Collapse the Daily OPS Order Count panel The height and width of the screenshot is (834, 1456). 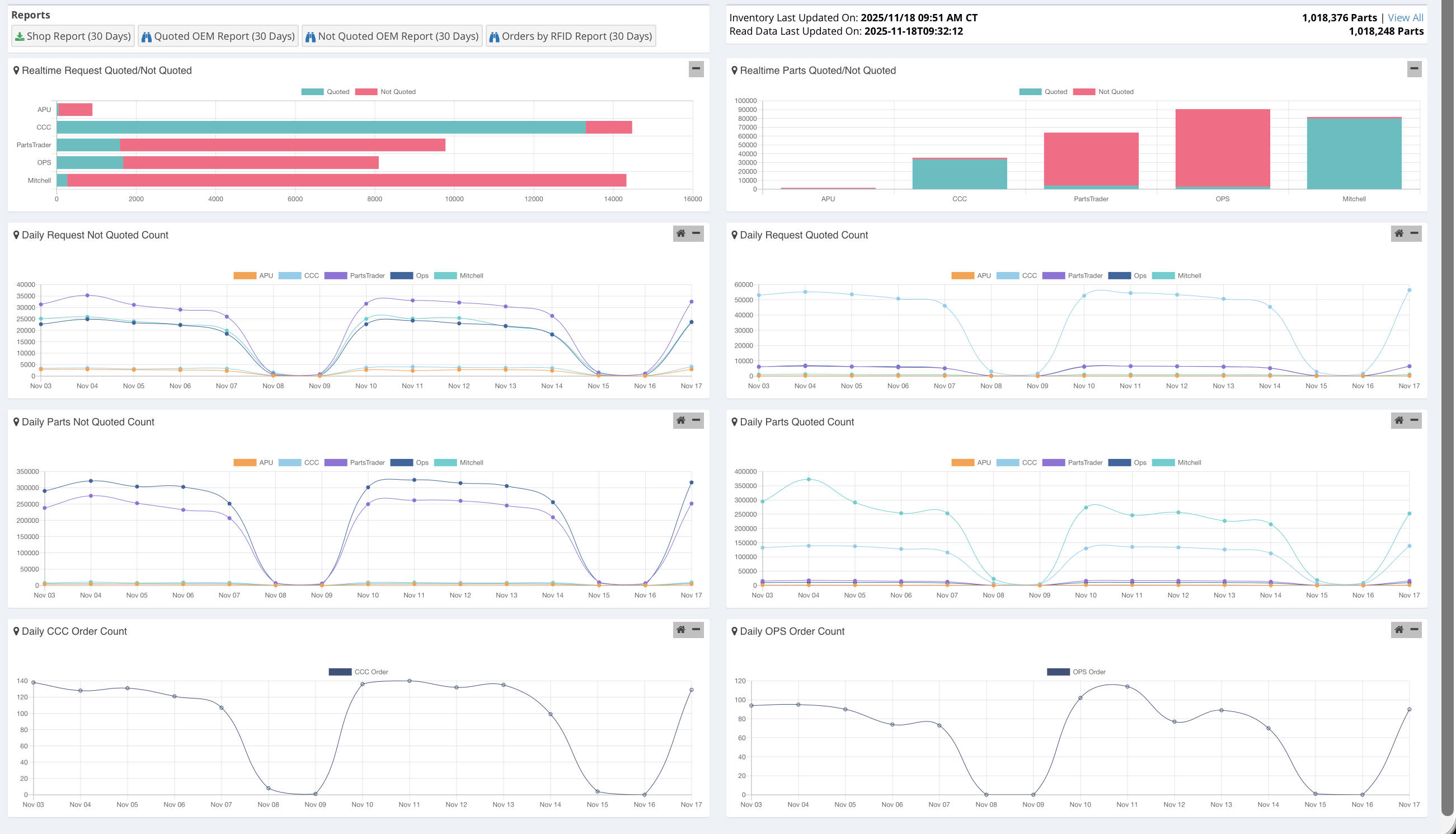1414,630
